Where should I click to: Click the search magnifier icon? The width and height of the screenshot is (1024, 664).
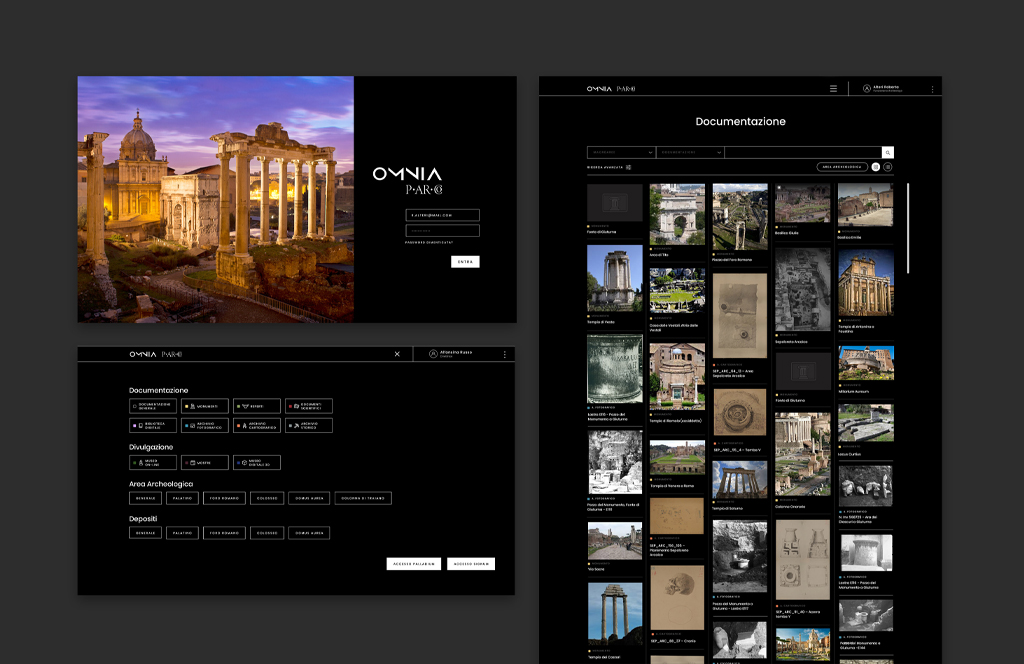coord(888,152)
